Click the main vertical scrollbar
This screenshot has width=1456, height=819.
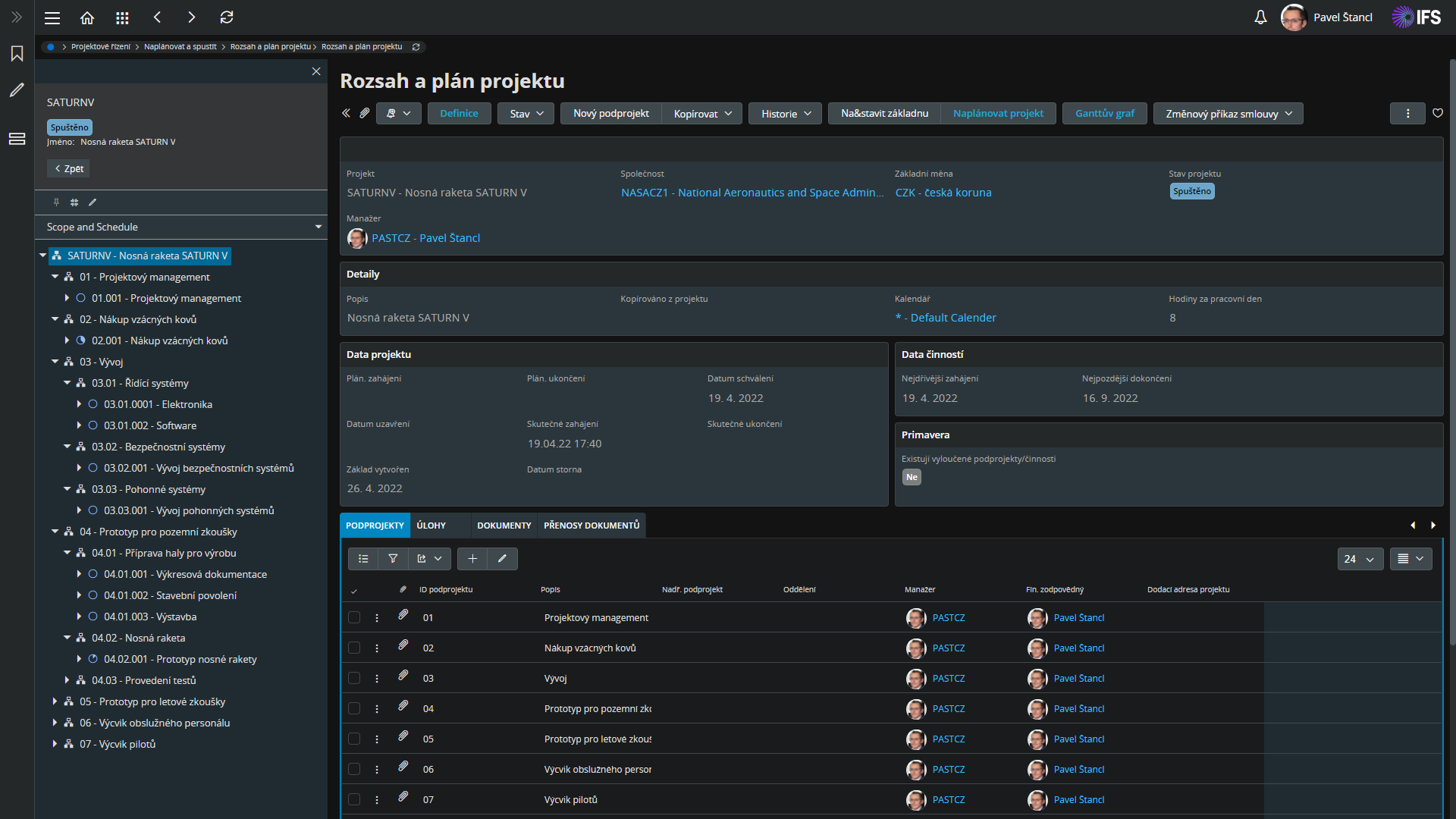1452,353
